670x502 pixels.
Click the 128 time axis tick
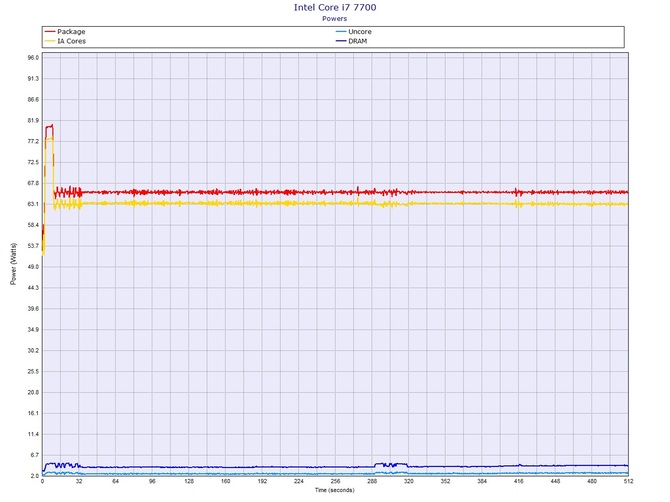[189, 481]
